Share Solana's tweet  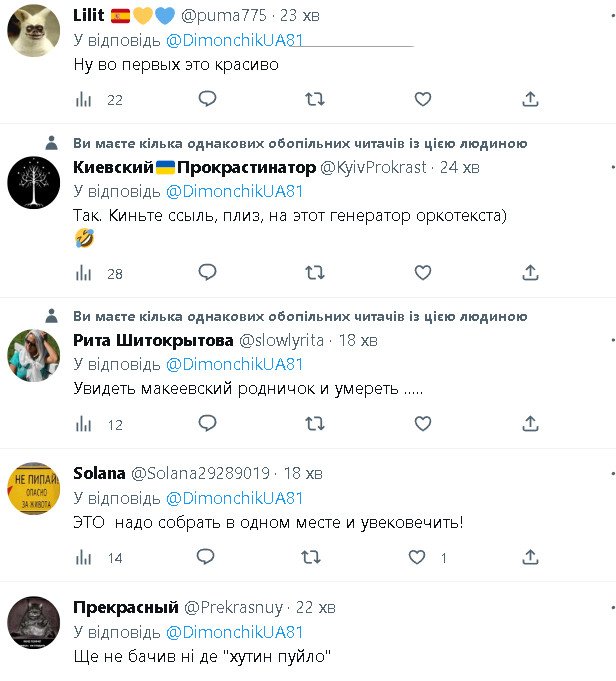pos(531,557)
